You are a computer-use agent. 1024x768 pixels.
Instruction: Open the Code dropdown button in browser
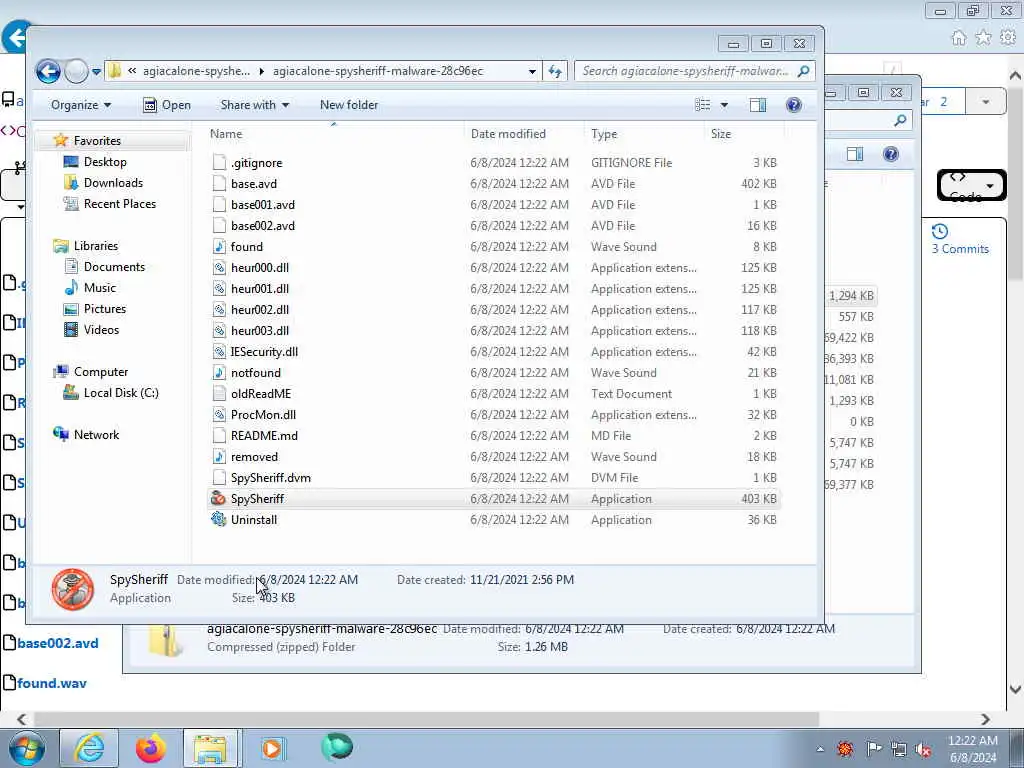click(972, 185)
